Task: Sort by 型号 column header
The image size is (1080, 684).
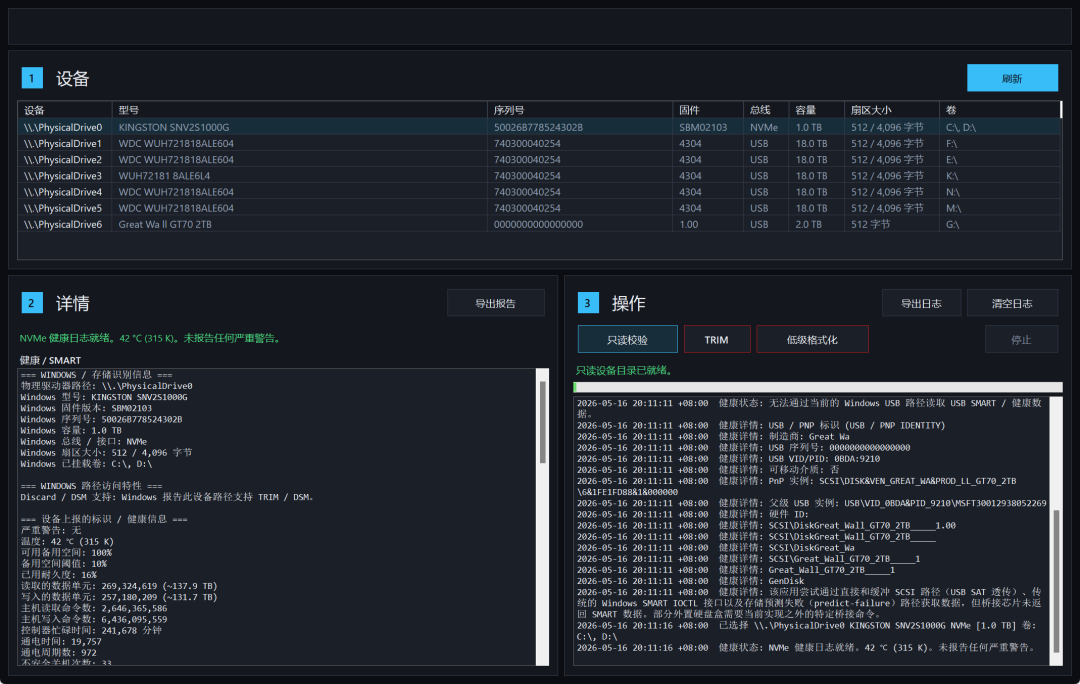Action: 300,110
